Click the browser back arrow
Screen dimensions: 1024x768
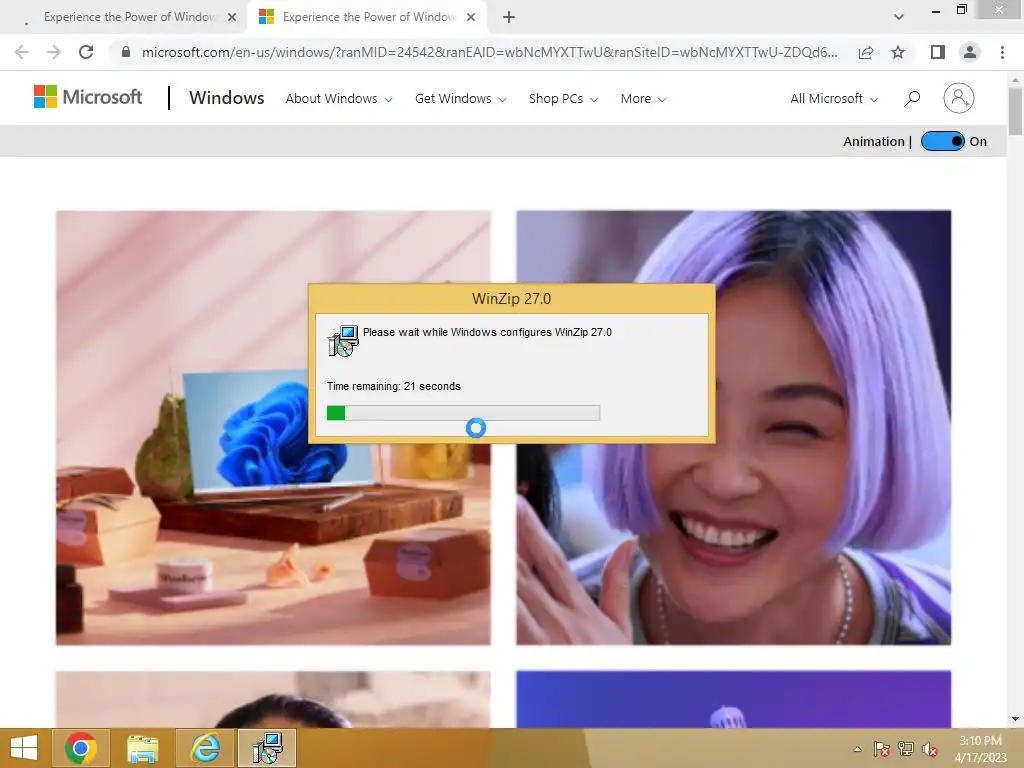(x=22, y=52)
